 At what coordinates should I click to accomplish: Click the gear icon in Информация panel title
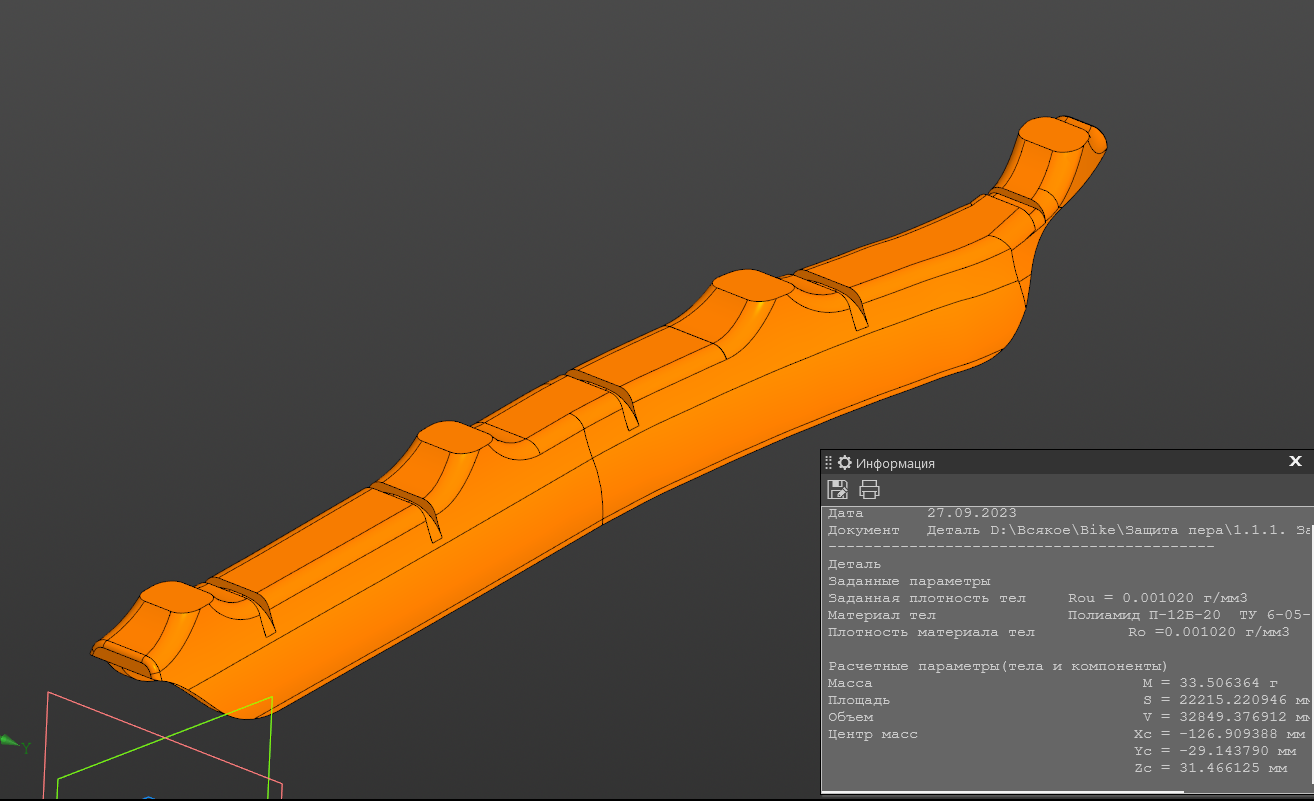(845, 463)
